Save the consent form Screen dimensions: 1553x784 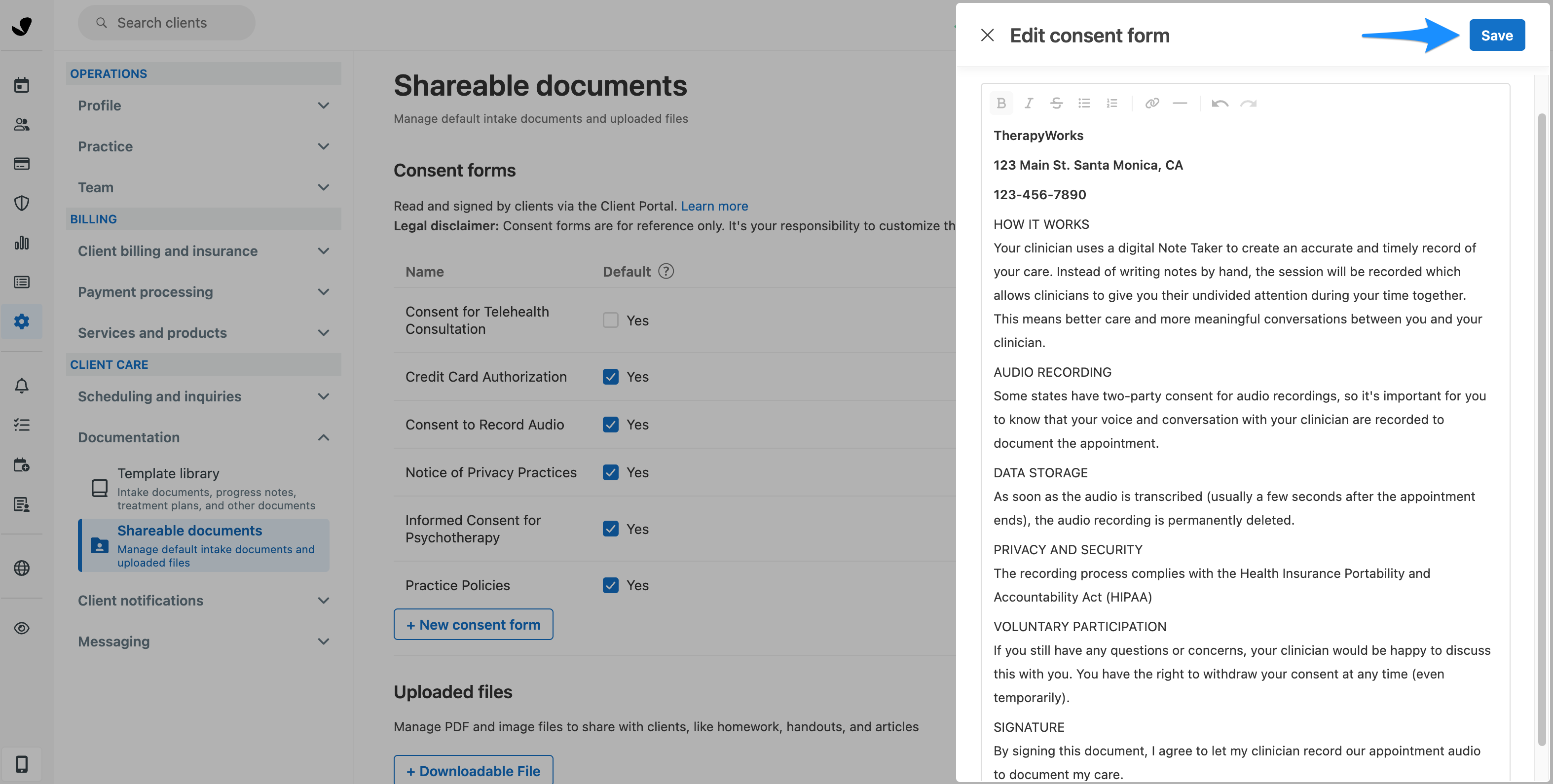(1496, 35)
